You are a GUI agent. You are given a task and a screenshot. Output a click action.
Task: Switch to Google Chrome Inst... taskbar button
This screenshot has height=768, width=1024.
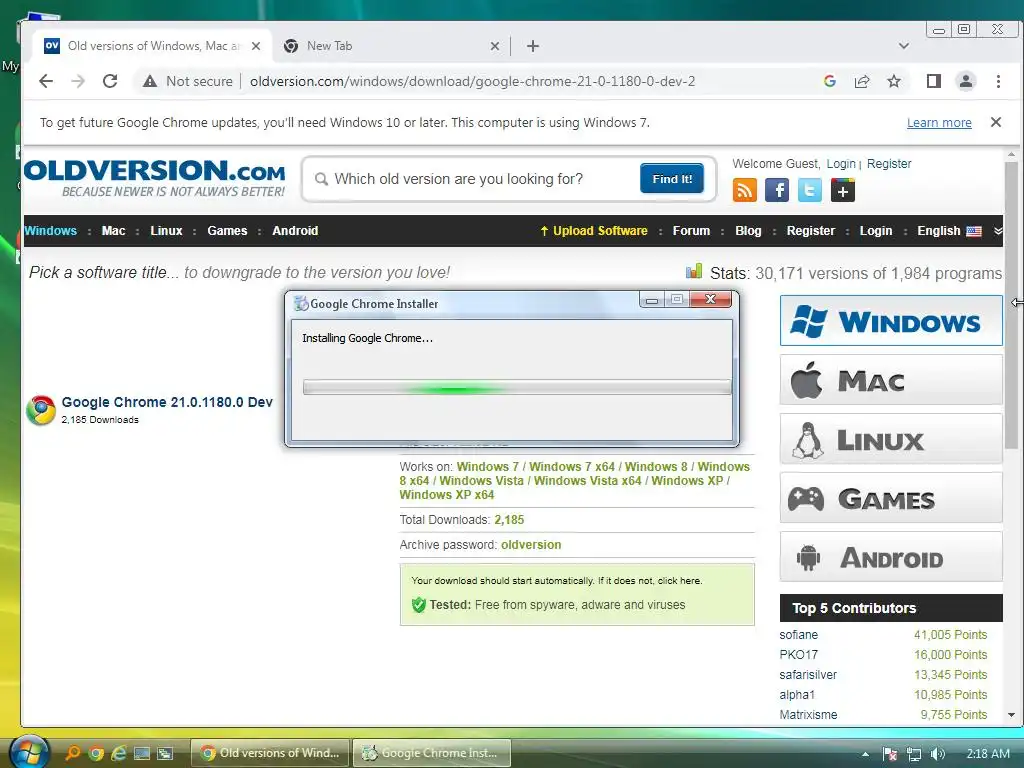tap(432, 753)
